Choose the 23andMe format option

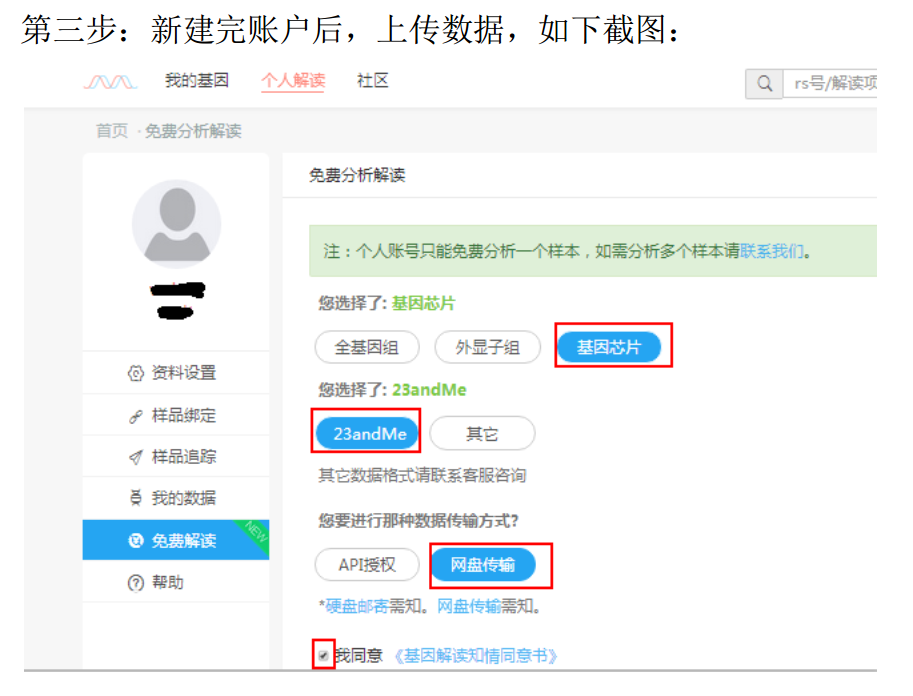(367, 433)
